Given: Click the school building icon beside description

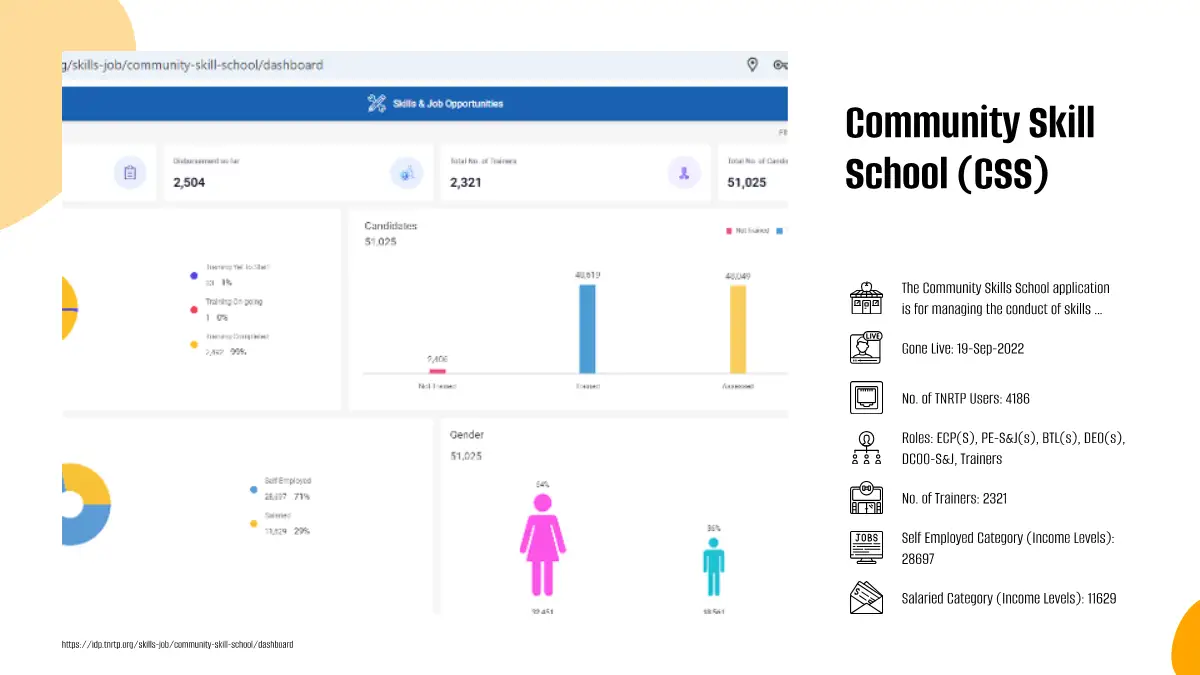Looking at the screenshot, I should pyautogui.click(x=866, y=298).
